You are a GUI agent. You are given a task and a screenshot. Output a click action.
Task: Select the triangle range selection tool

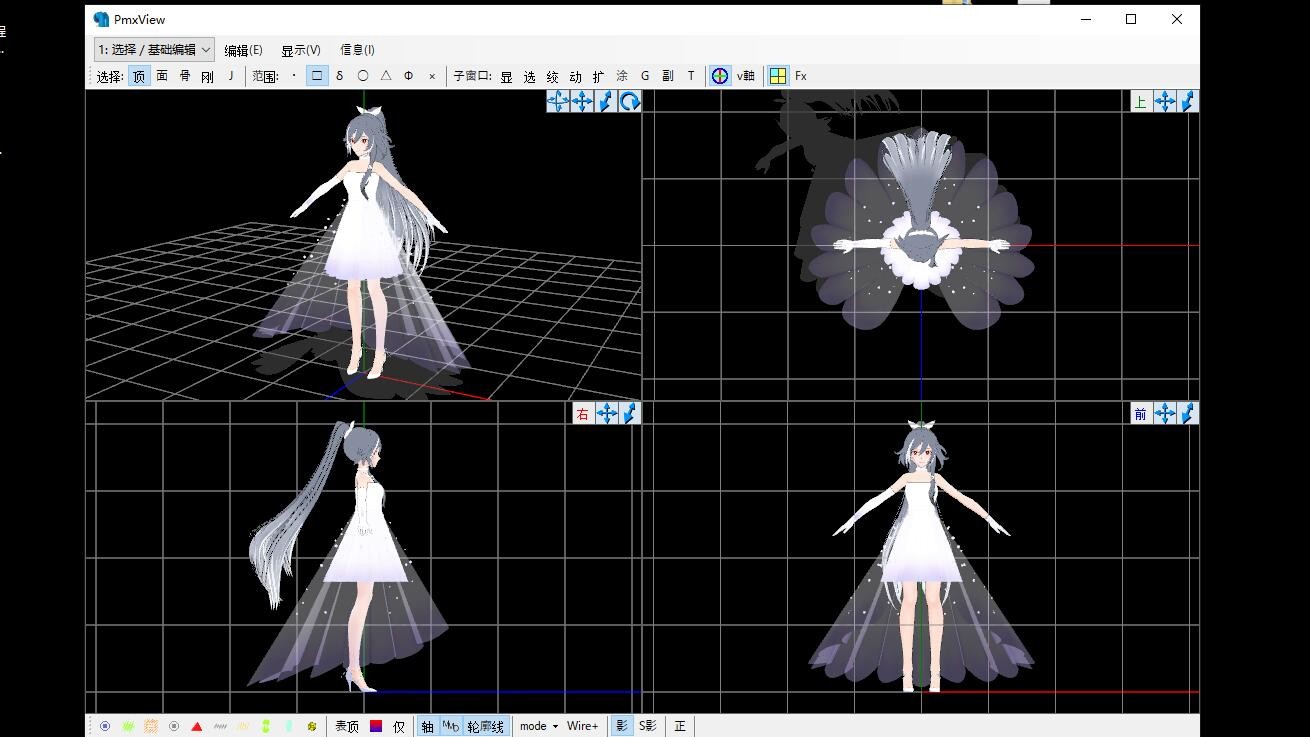click(386, 76)
